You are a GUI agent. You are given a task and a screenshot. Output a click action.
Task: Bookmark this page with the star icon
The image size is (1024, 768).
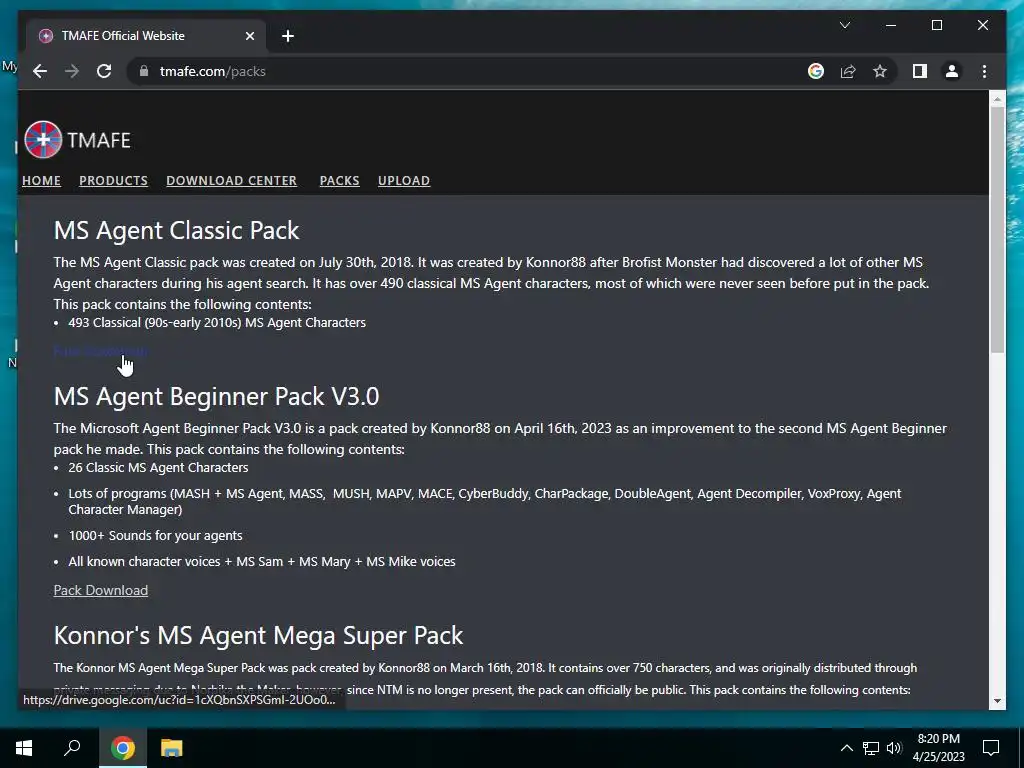click(880, 71)
